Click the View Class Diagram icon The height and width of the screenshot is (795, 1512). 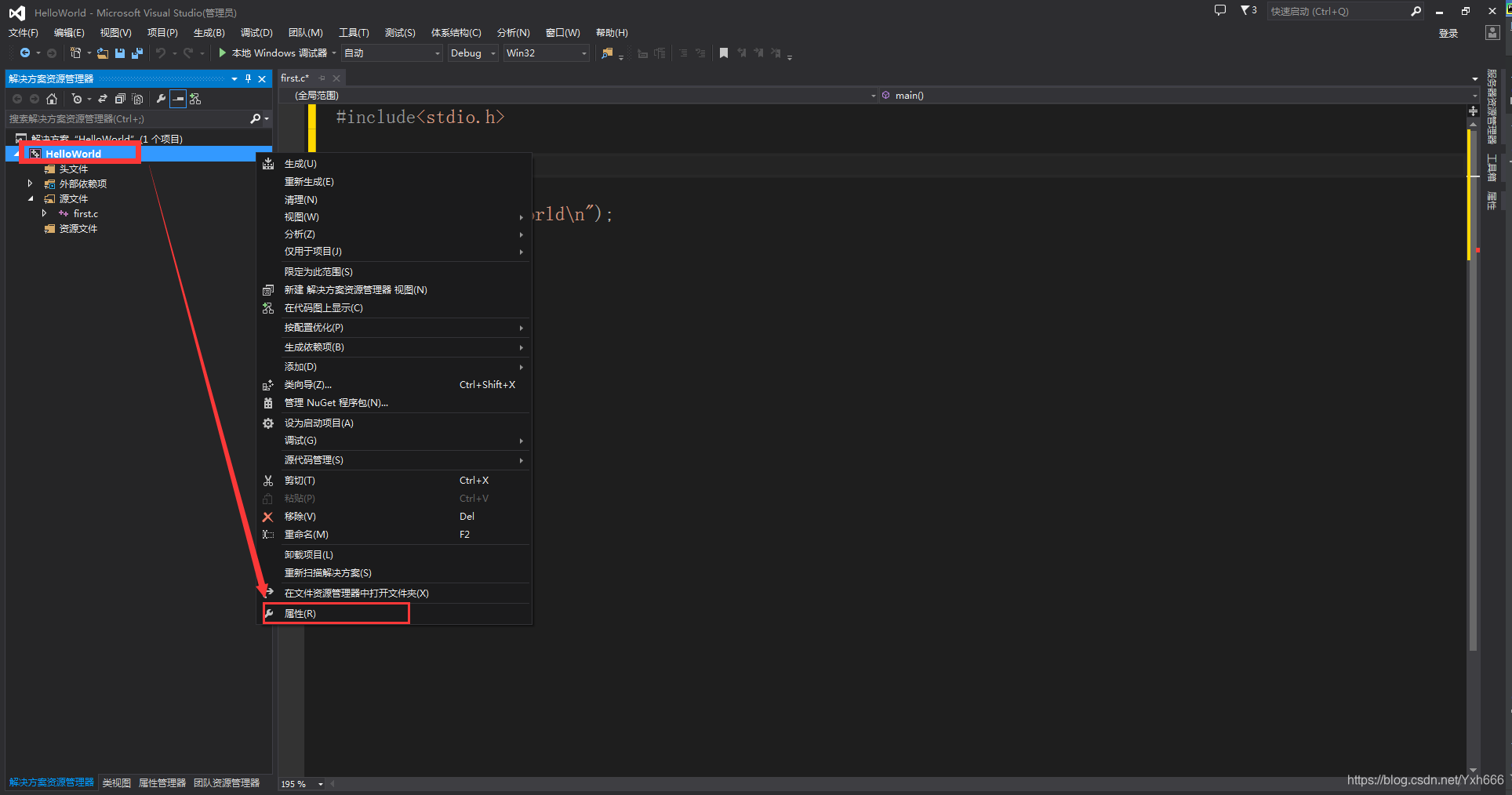pos(195,99)
